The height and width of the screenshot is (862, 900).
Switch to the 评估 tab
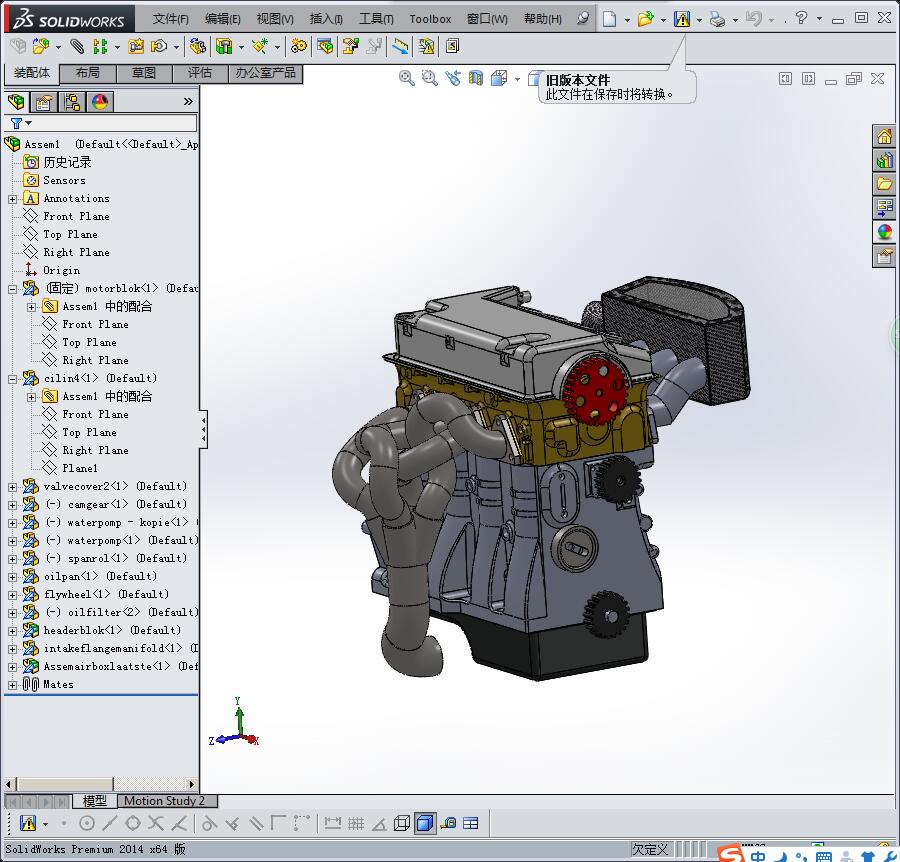tap(200, 73)
